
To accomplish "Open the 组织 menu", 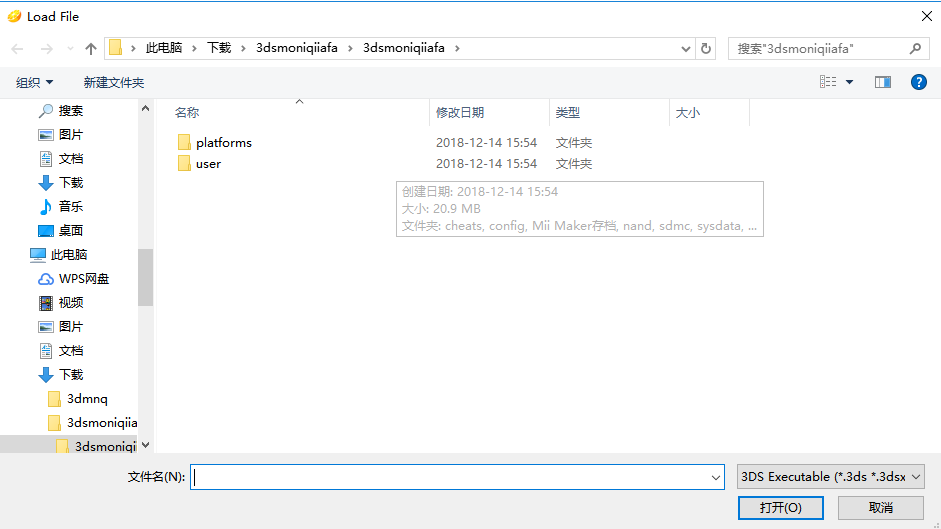I will click(35, 82).
